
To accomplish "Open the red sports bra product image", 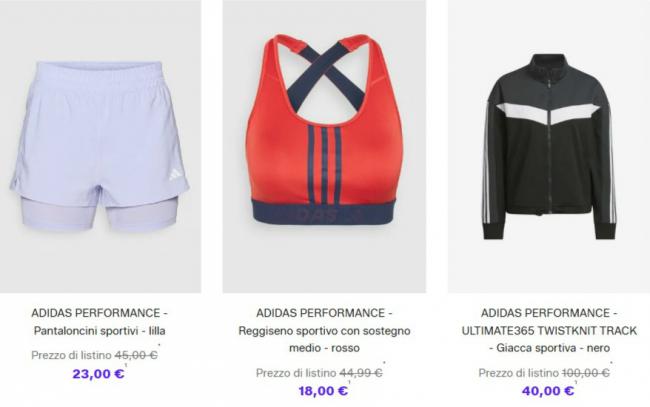I will point(324,146).
